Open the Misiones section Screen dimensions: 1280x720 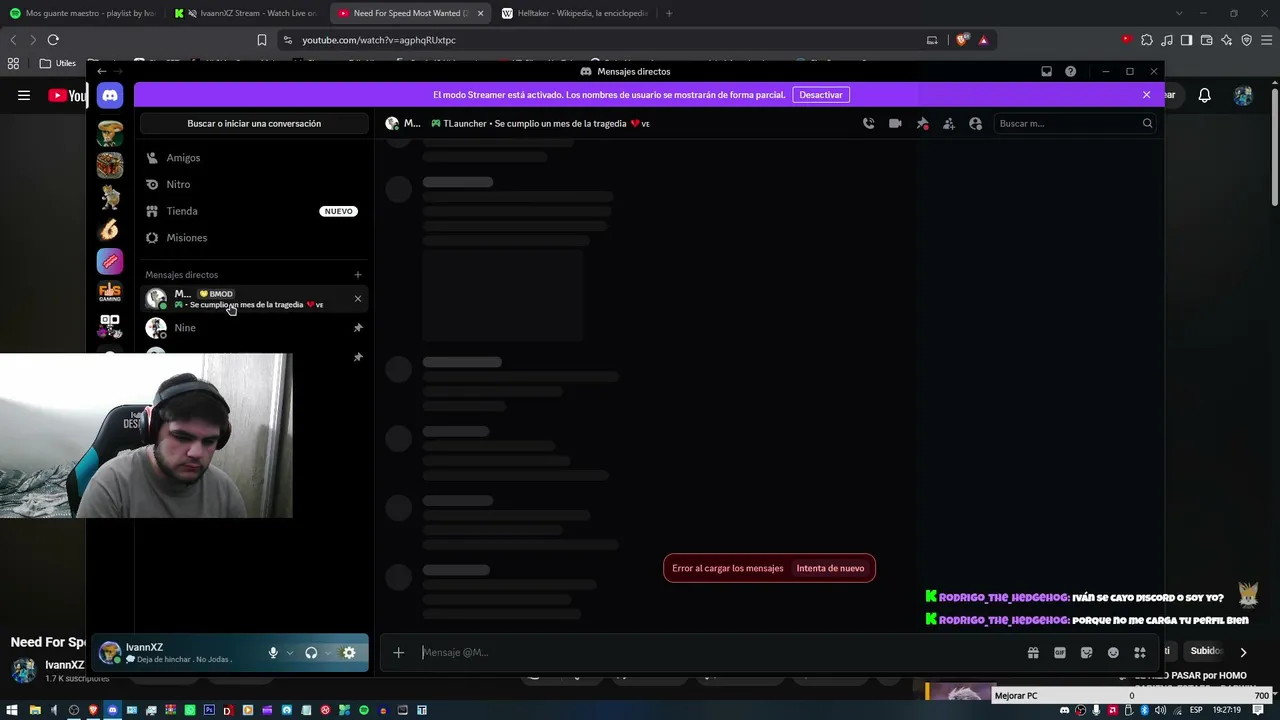253,238
